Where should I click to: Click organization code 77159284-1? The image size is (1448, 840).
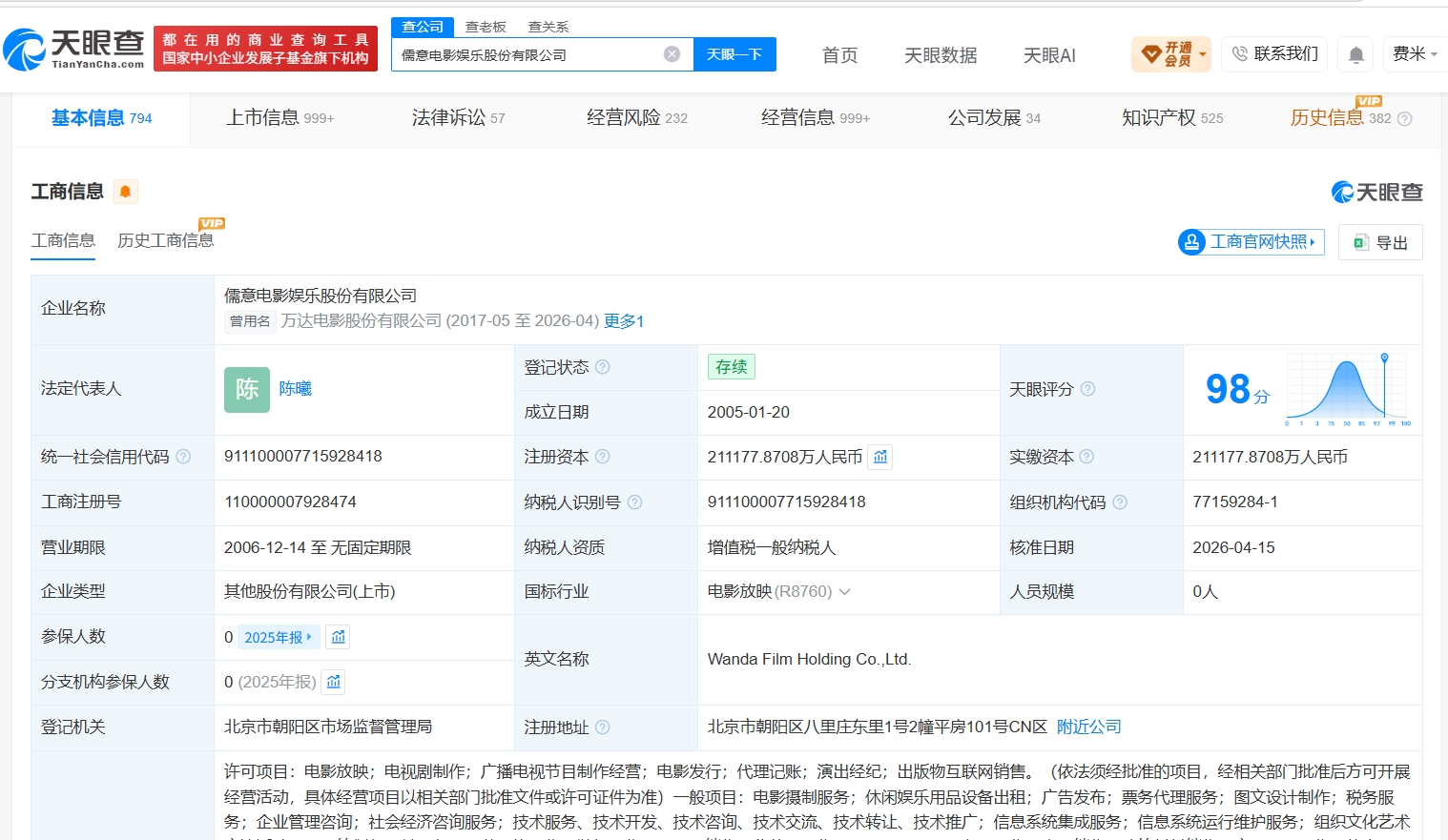tap(1235, 502)
